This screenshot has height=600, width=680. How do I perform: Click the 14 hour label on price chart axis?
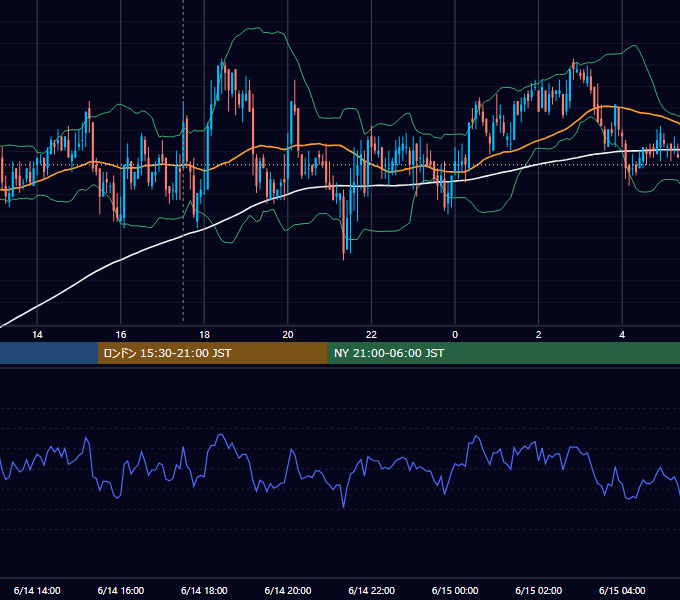pos(37,335)
